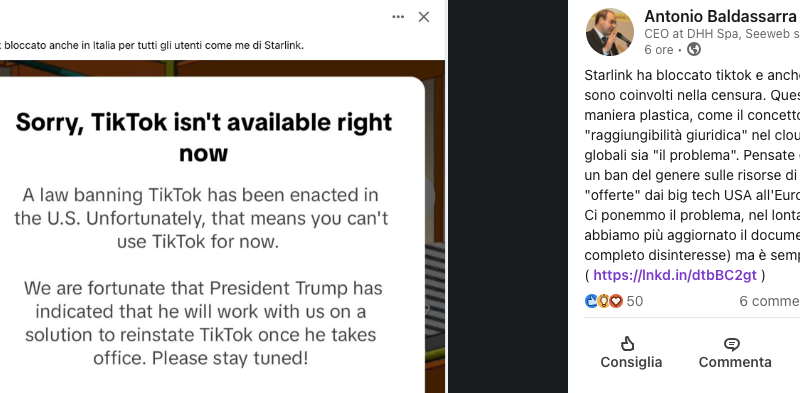Viewport: 800px width, 393px height.
Task: Click the lightbulb insightful reaction icon
Action: click(604, 301)
